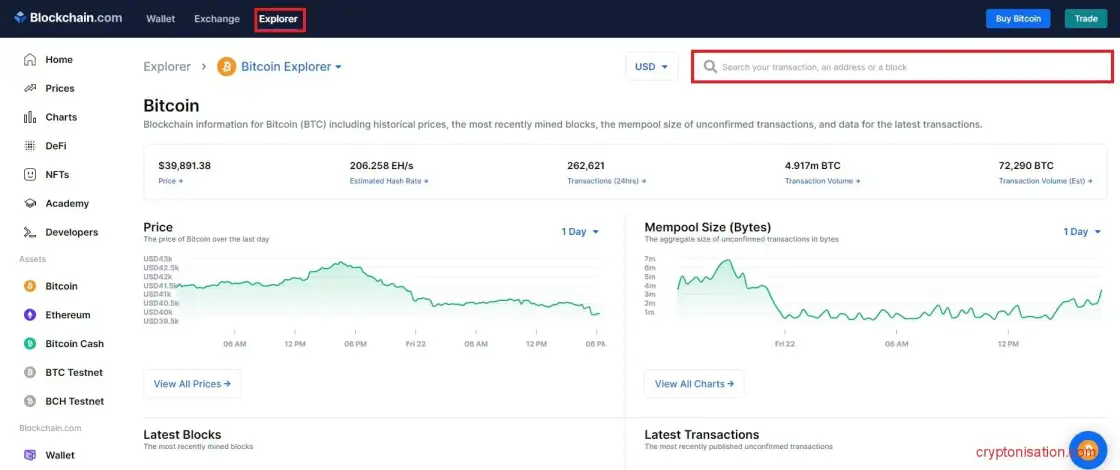
Task: Go to Prices in sidebar
Action: point(60,89)
